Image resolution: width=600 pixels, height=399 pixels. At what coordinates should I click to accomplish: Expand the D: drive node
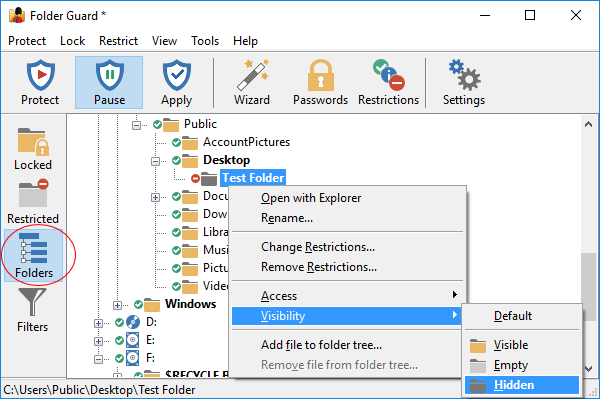click(98, 323)
